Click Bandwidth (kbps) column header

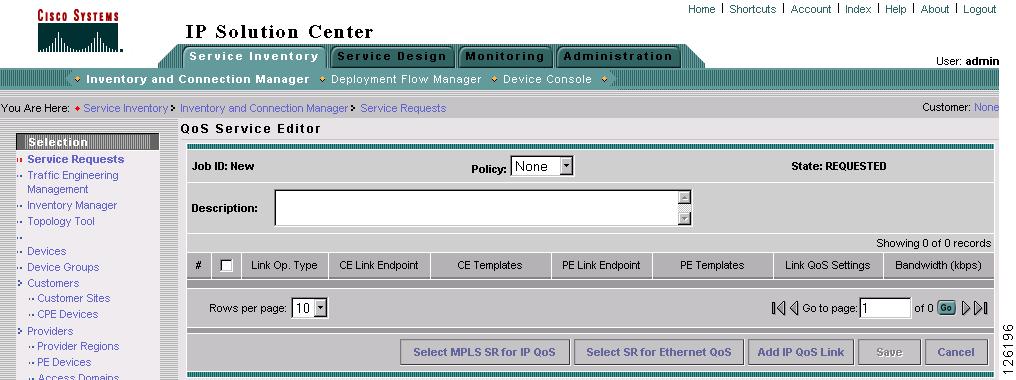938,265
